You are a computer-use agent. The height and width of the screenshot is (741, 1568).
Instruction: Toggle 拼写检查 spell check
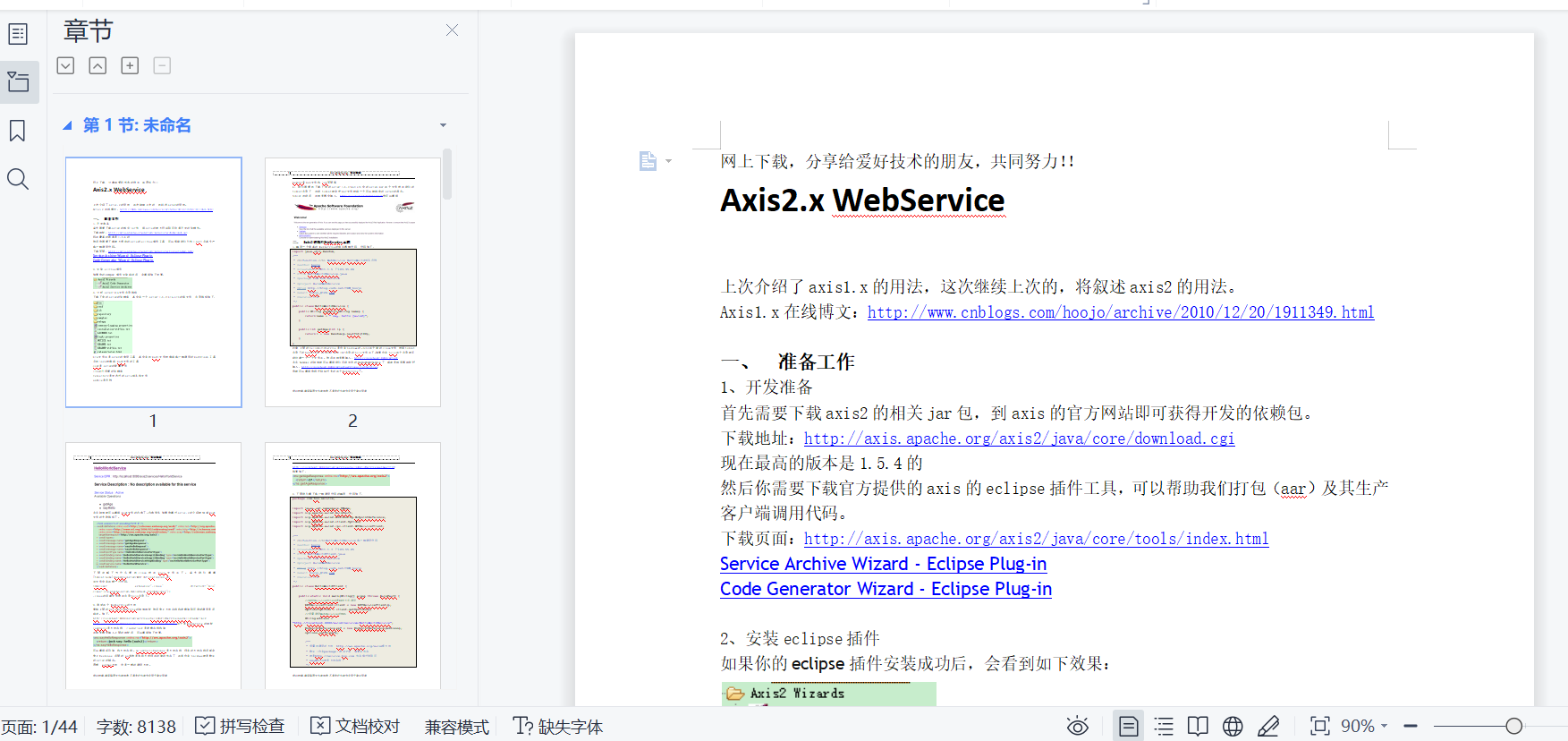tap(240, 726)
